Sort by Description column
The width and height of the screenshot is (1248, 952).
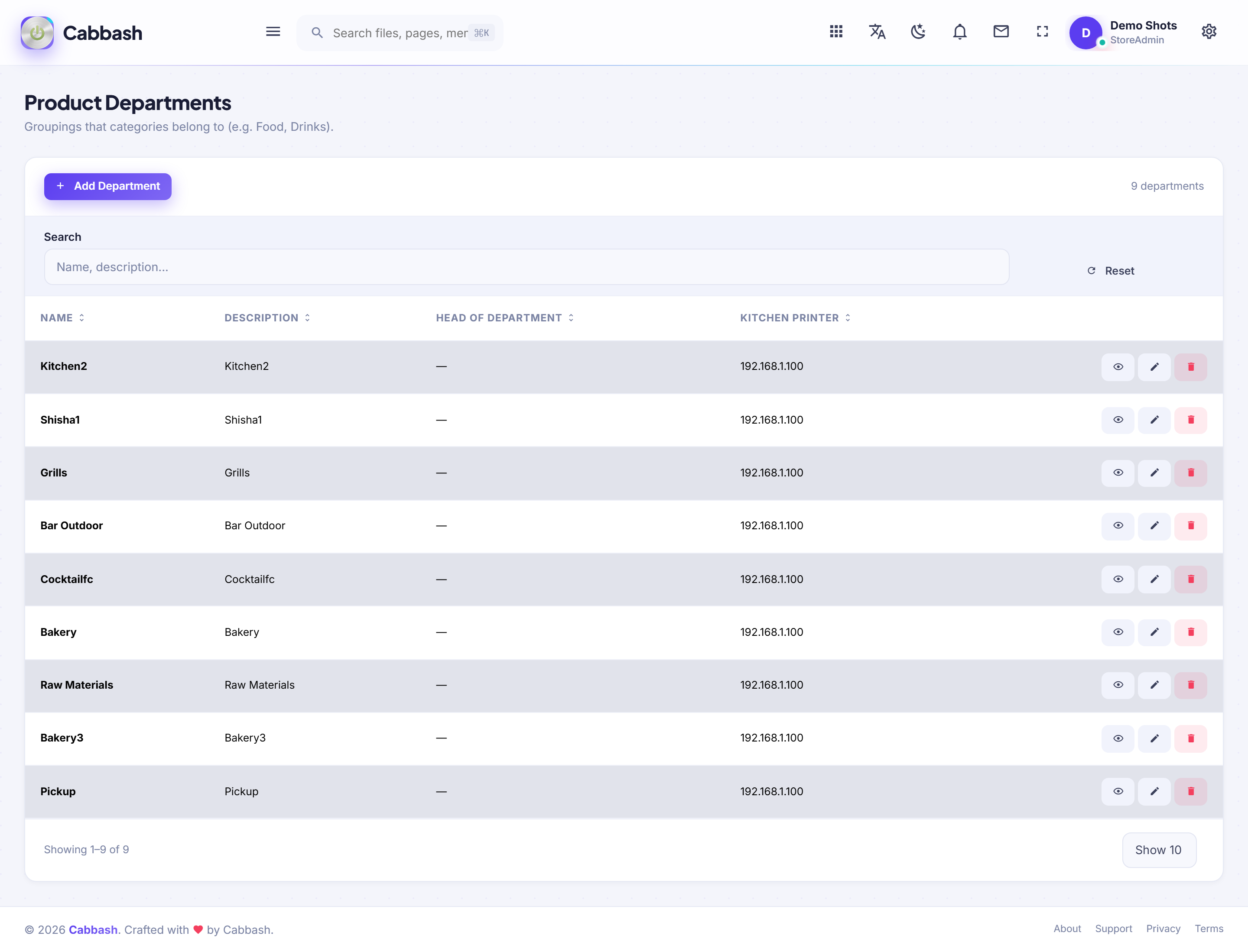(x=267, y=318)
